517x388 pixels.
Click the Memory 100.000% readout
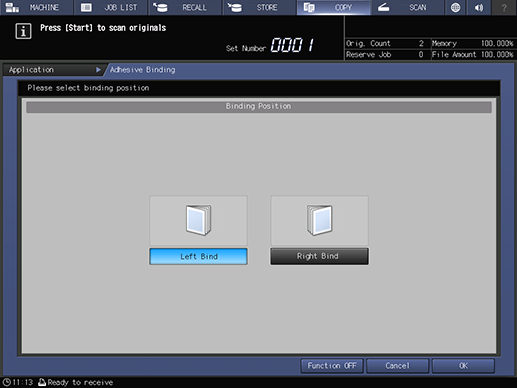pos(473,43)
